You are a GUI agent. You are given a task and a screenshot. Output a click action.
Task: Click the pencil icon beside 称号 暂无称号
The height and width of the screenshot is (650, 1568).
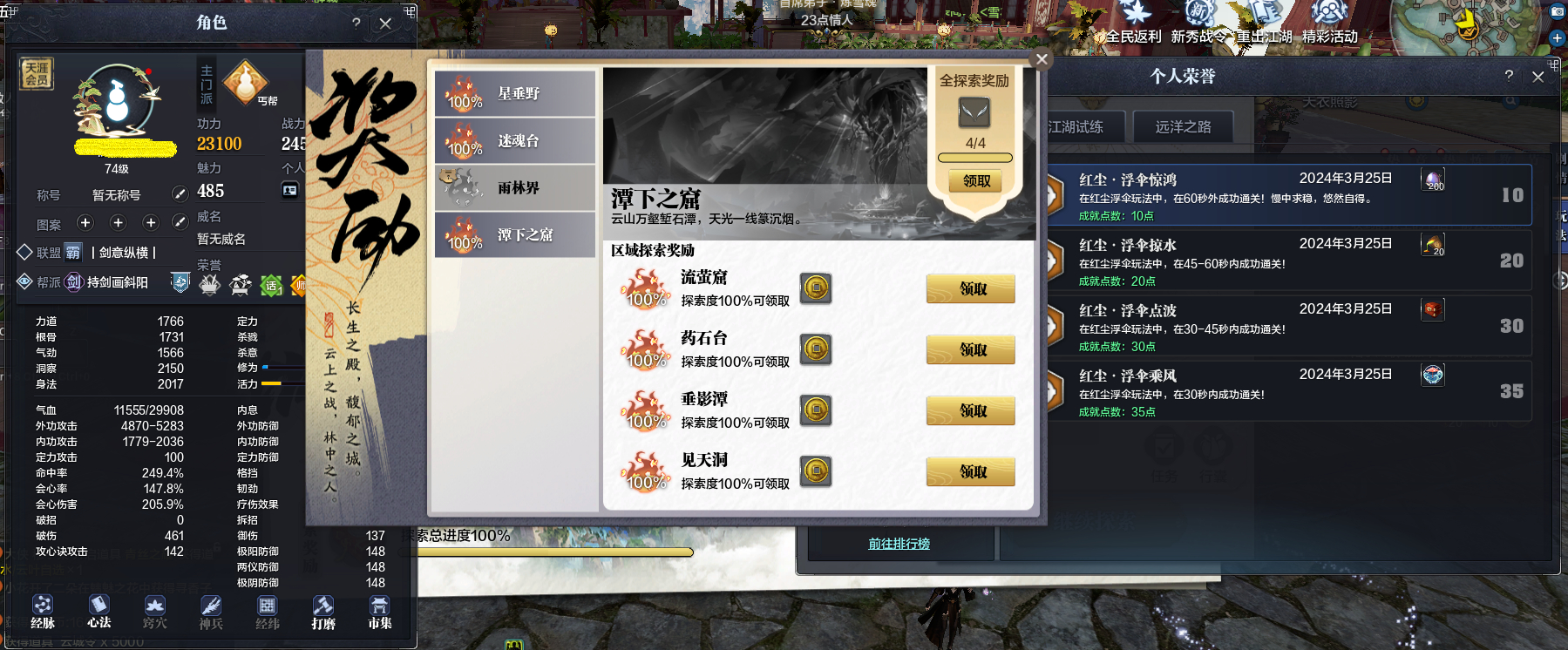180,193
